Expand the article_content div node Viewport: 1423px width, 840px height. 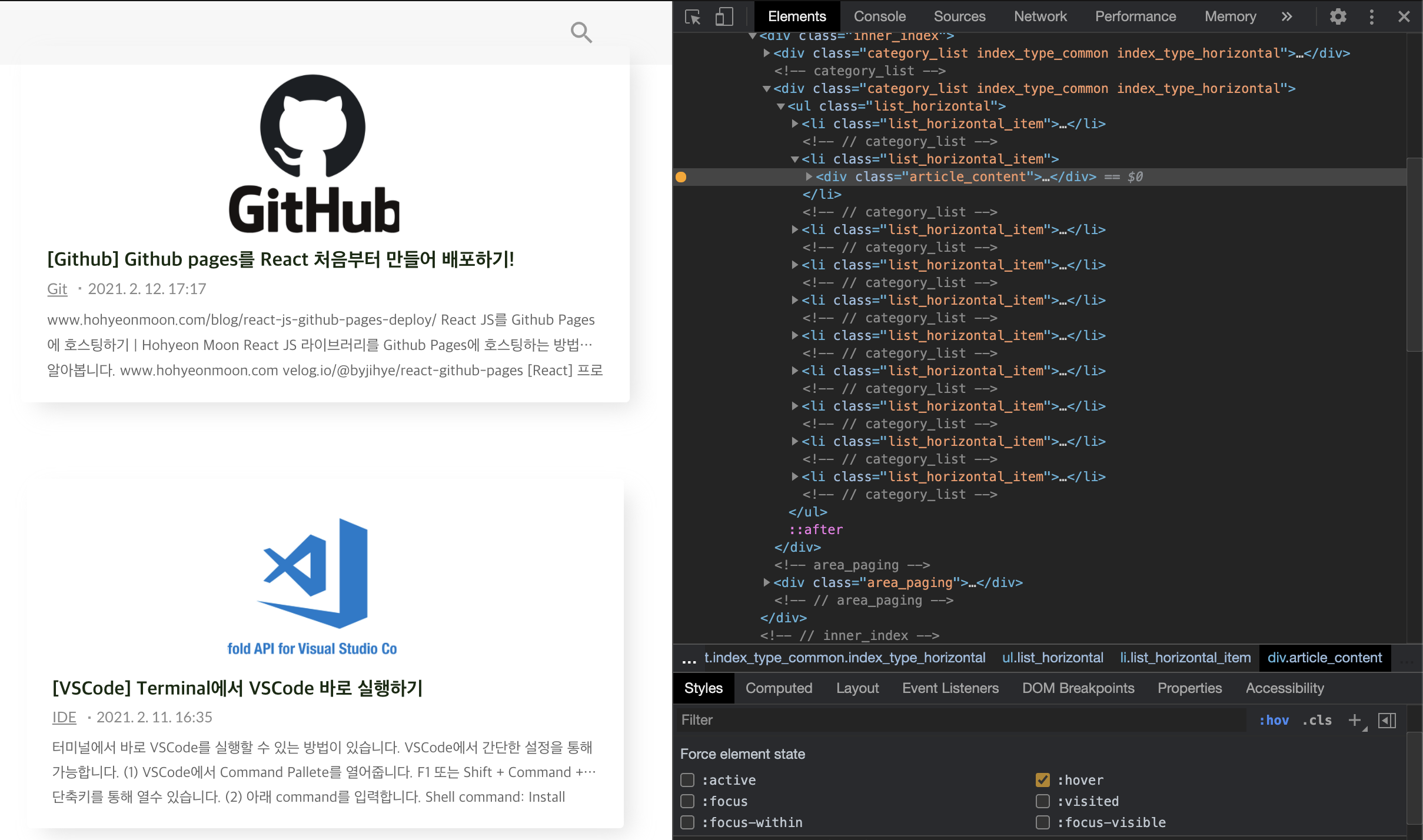(809, 176)
